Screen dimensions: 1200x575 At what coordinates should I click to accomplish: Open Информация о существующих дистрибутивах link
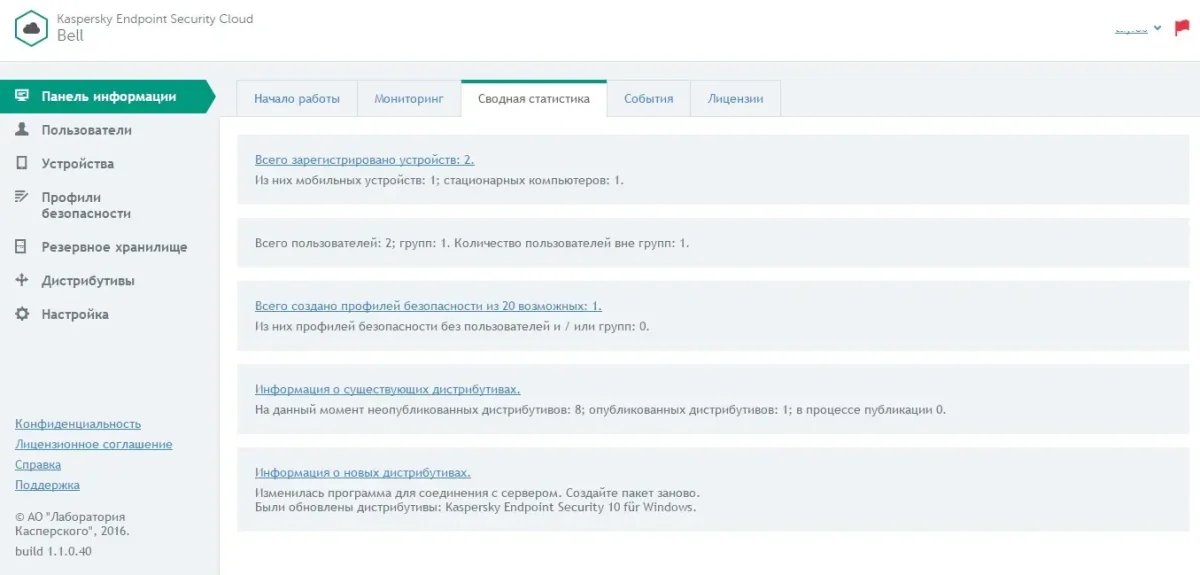pos(387,389)
